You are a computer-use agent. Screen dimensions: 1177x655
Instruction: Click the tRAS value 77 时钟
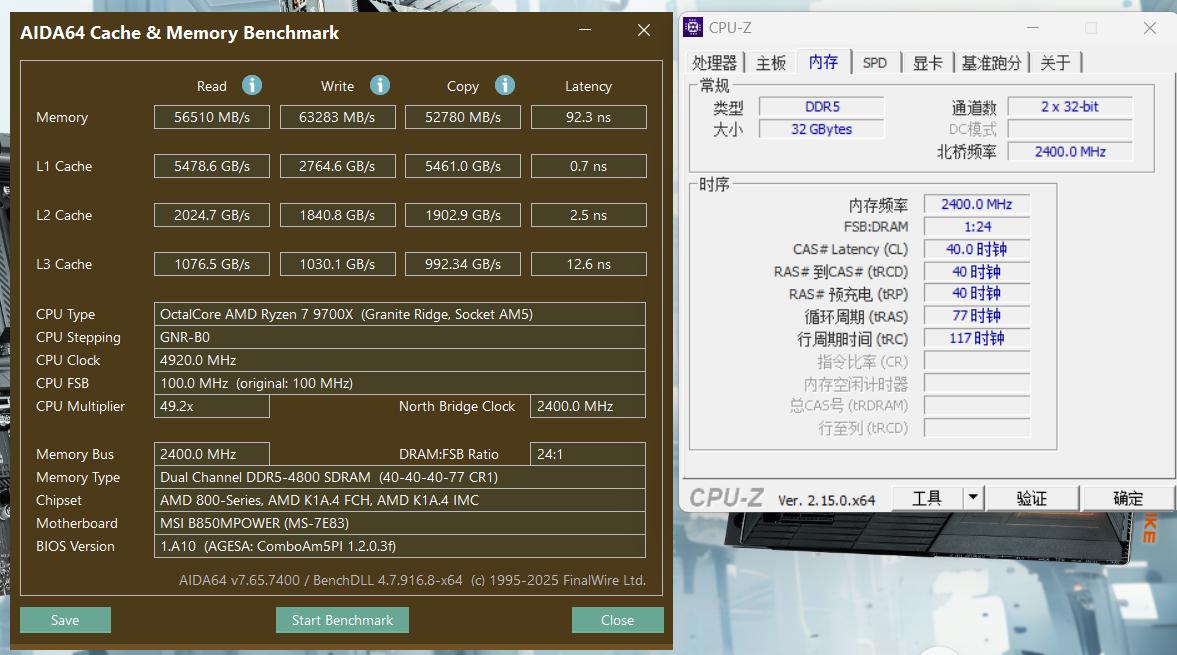(x=977, y=316)
